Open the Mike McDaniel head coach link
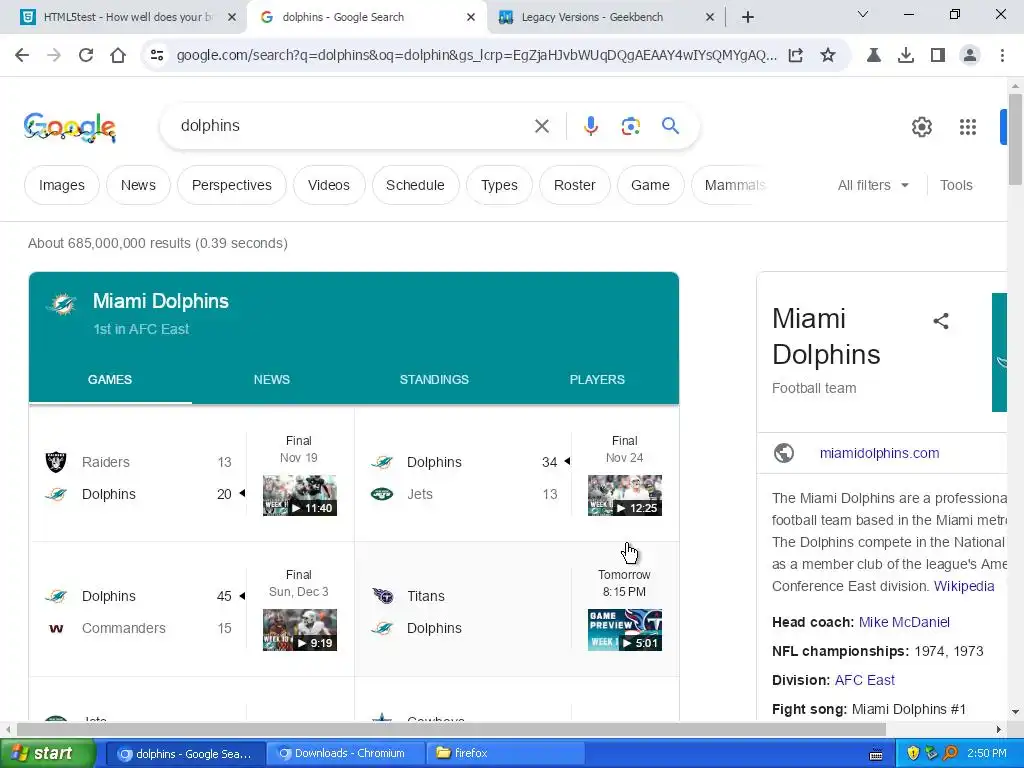1024x768 pixels. click(x=904, y=622)
